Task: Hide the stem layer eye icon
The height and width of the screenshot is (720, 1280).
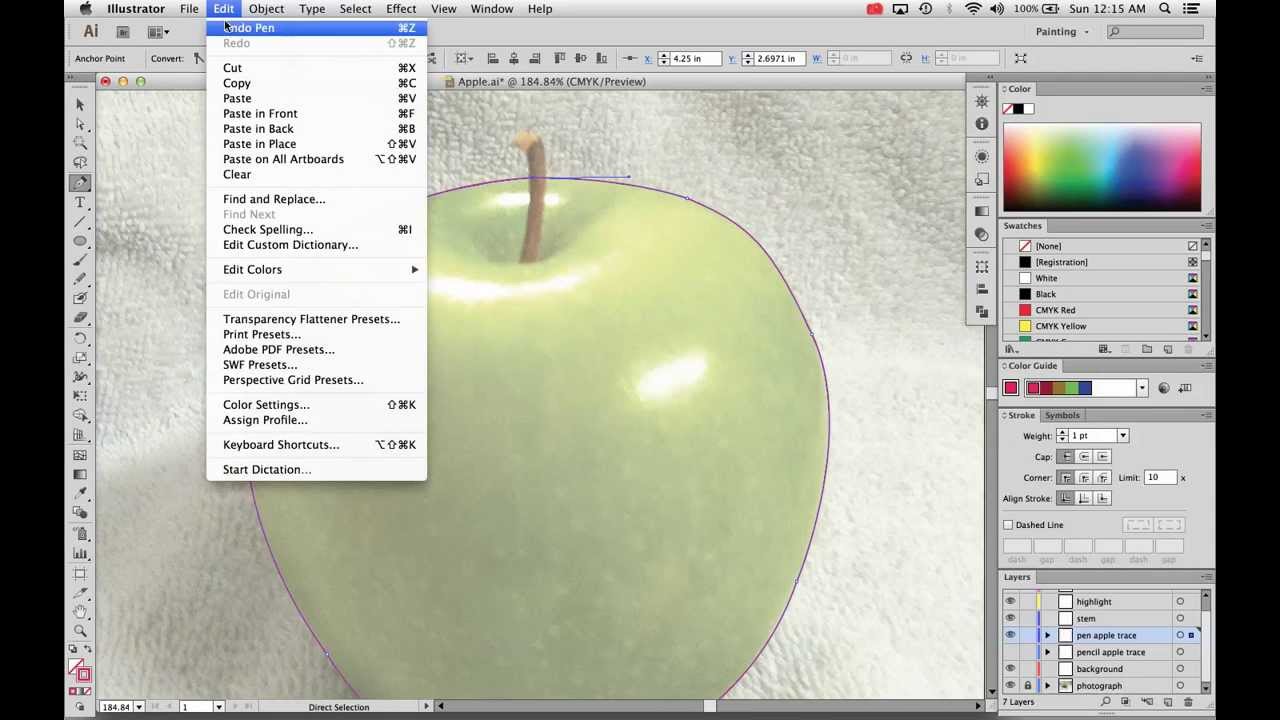Action: 1010,619
